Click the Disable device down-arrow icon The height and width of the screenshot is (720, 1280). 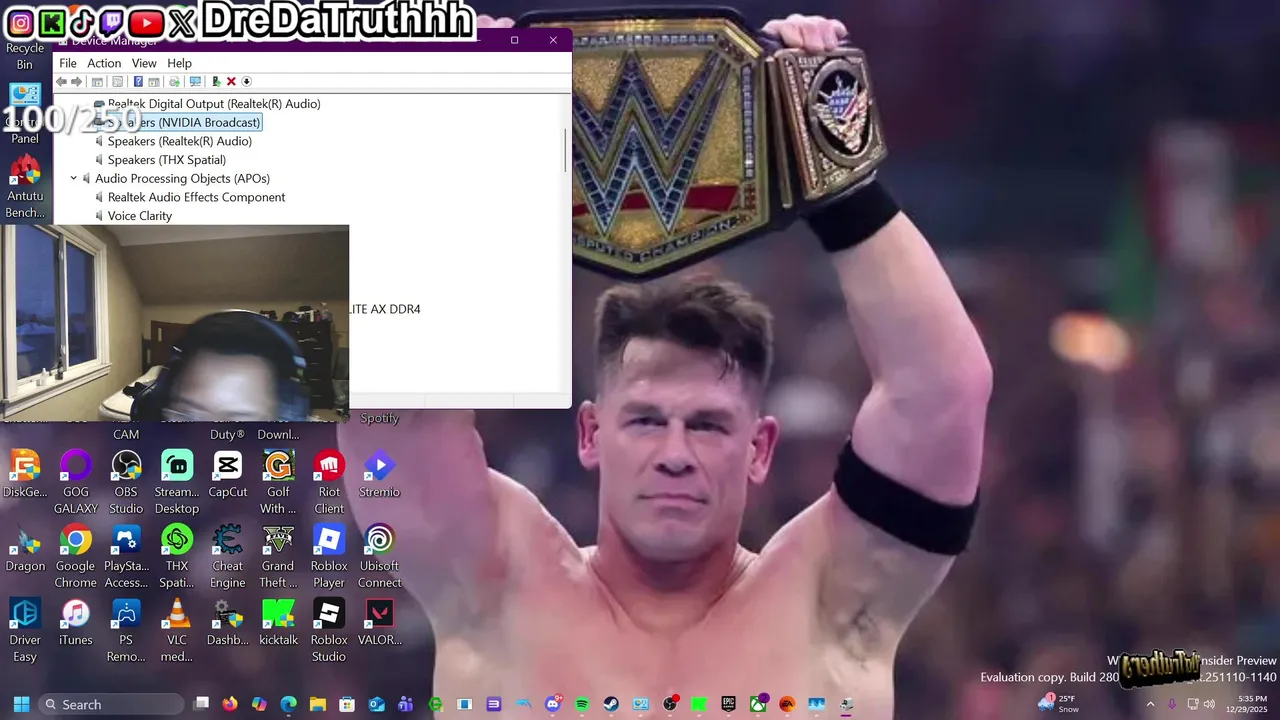click(x=246, y=81)
